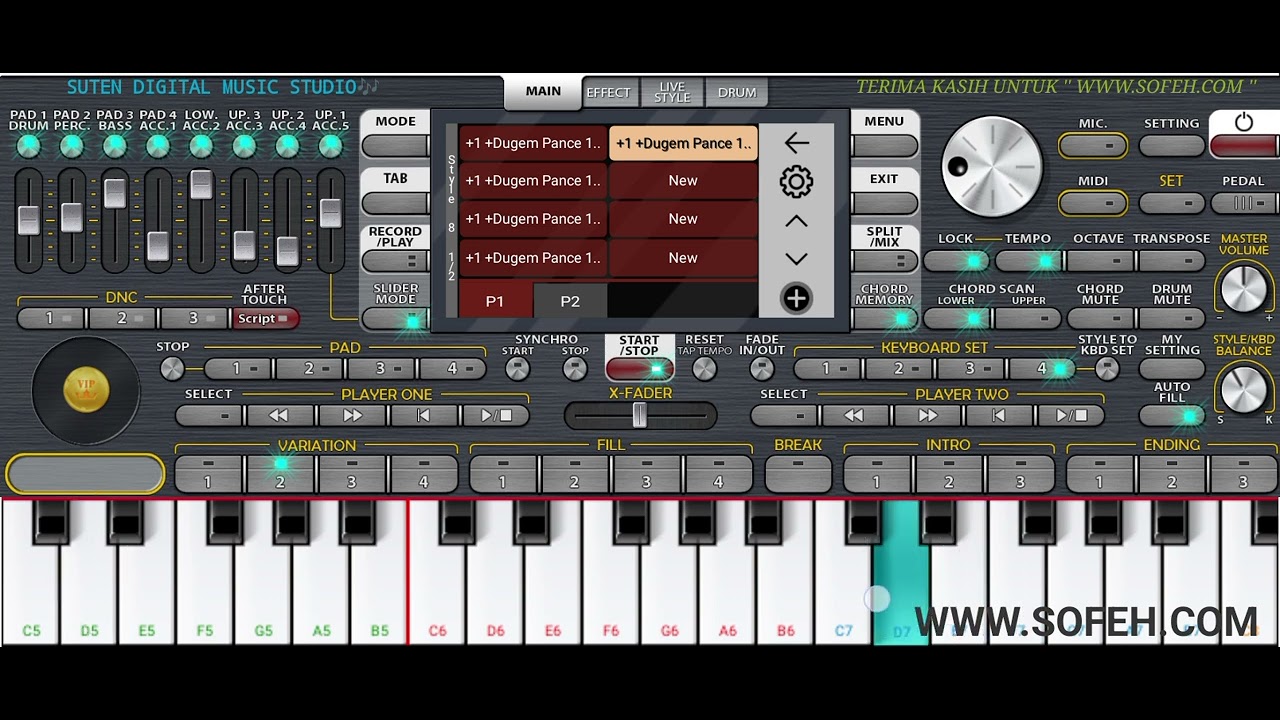Click the Exit button
Viewport: 1280px width, 720px height.
[884, 204]
